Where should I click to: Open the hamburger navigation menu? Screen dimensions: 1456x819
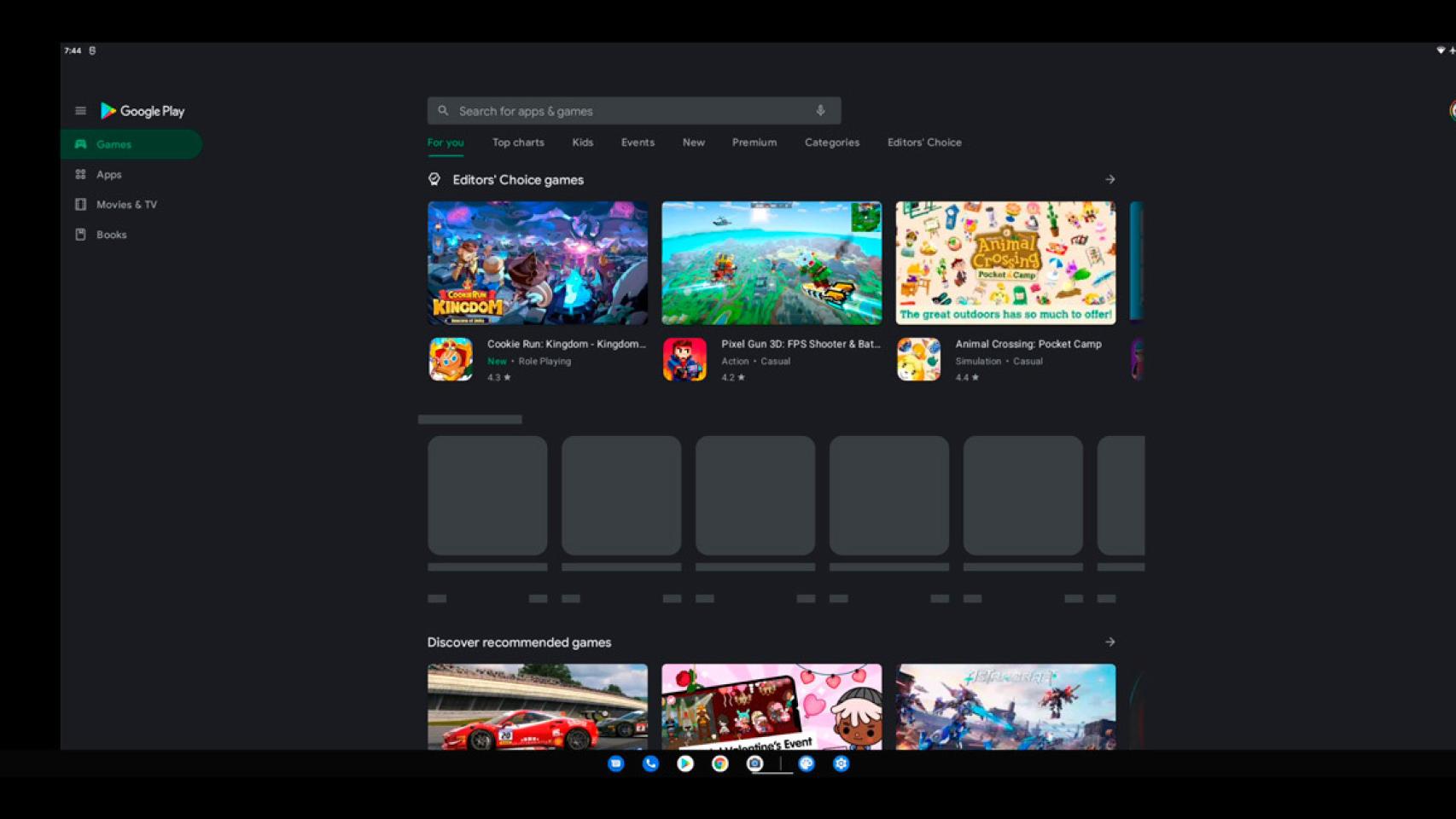pos(80,111)
